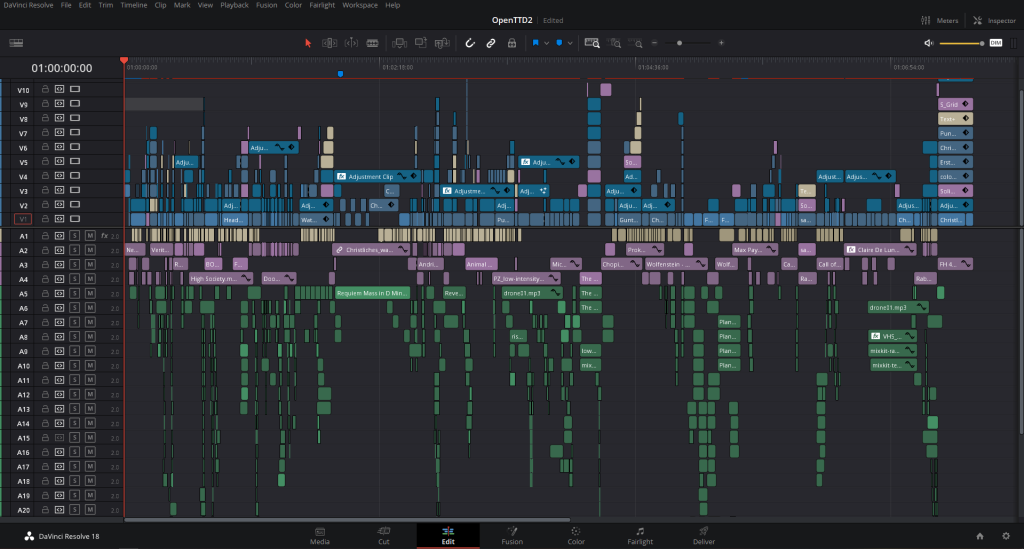This screenshot has width=1024, height=549.
Task: Add a marker with the blue marker icon
Action: pos(559,43)
